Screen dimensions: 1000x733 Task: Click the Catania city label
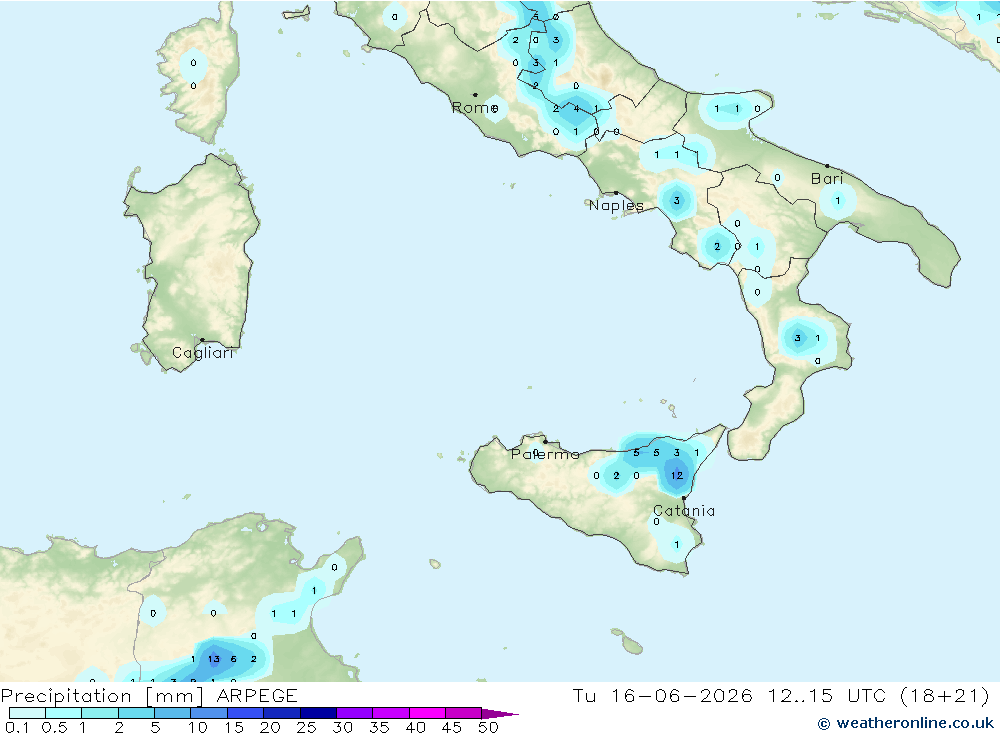(x=684, y=511)
